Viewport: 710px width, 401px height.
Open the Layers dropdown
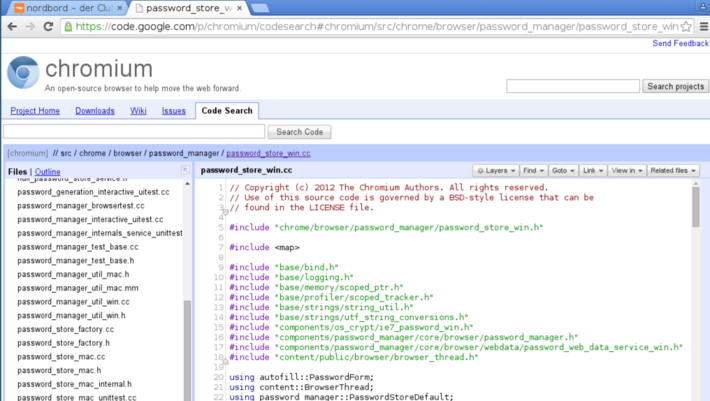[x=496, y=171]
